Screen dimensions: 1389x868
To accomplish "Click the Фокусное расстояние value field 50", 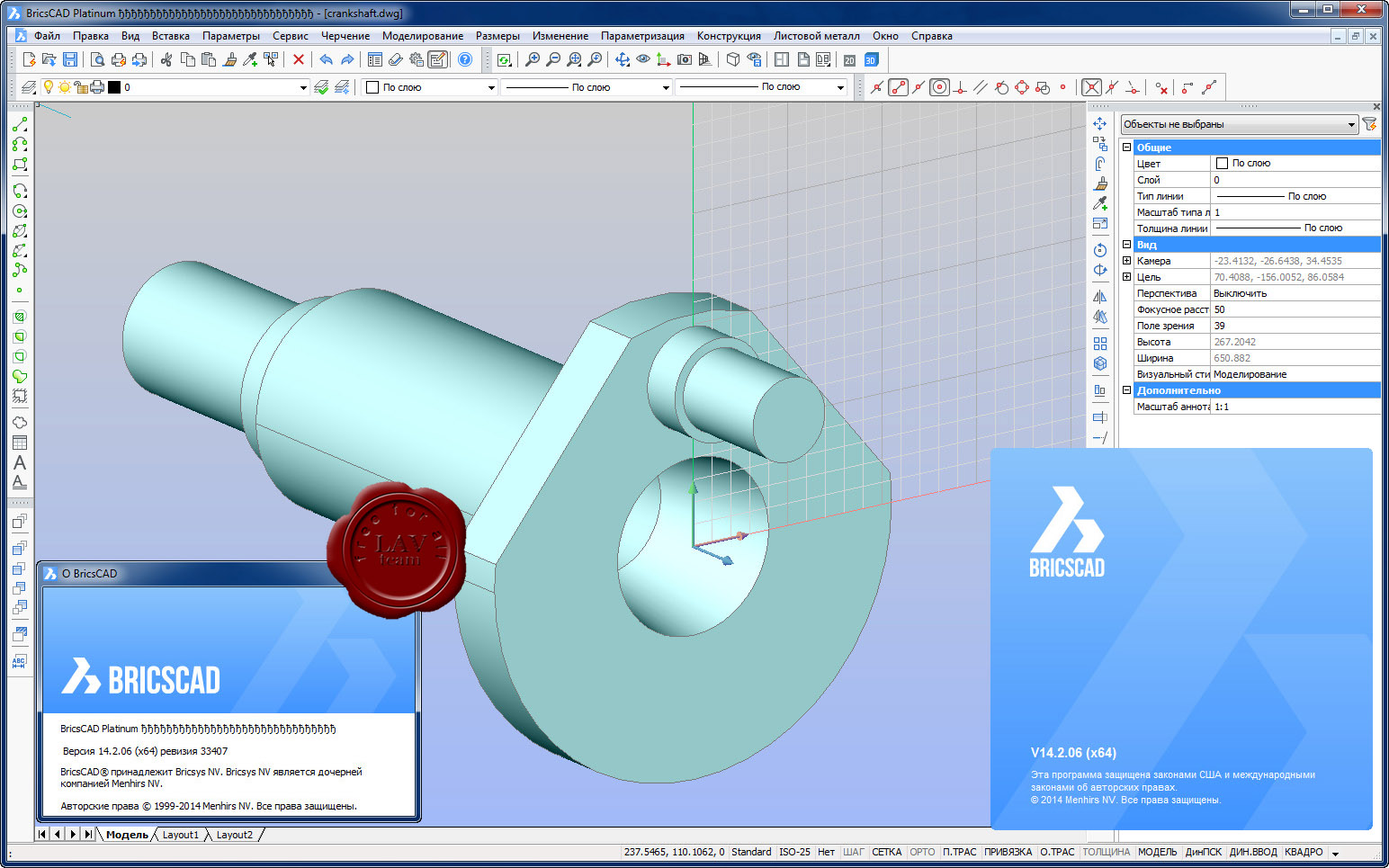I will pos(1295,309).
